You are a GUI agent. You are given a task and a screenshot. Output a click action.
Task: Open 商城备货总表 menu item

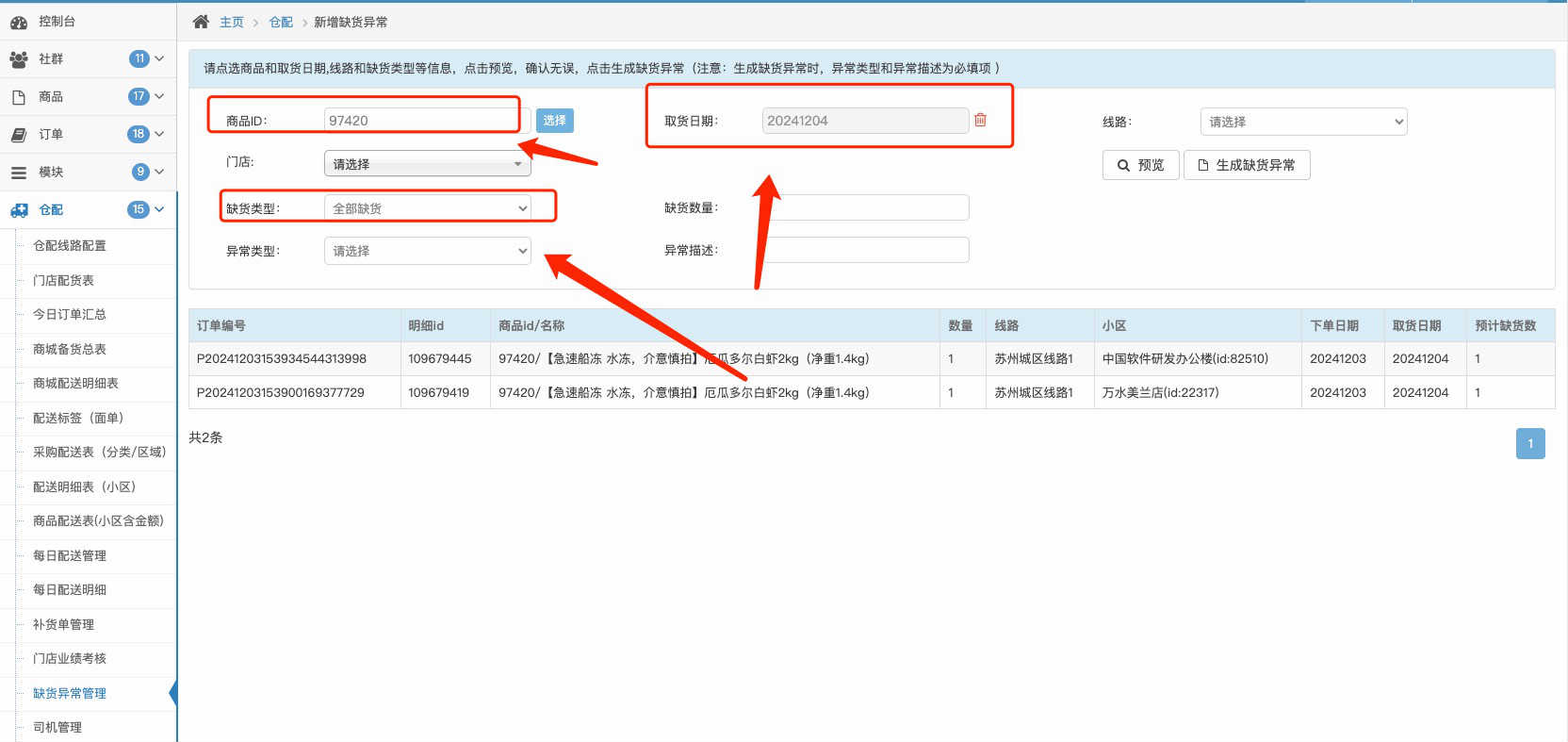coord(70,349)
